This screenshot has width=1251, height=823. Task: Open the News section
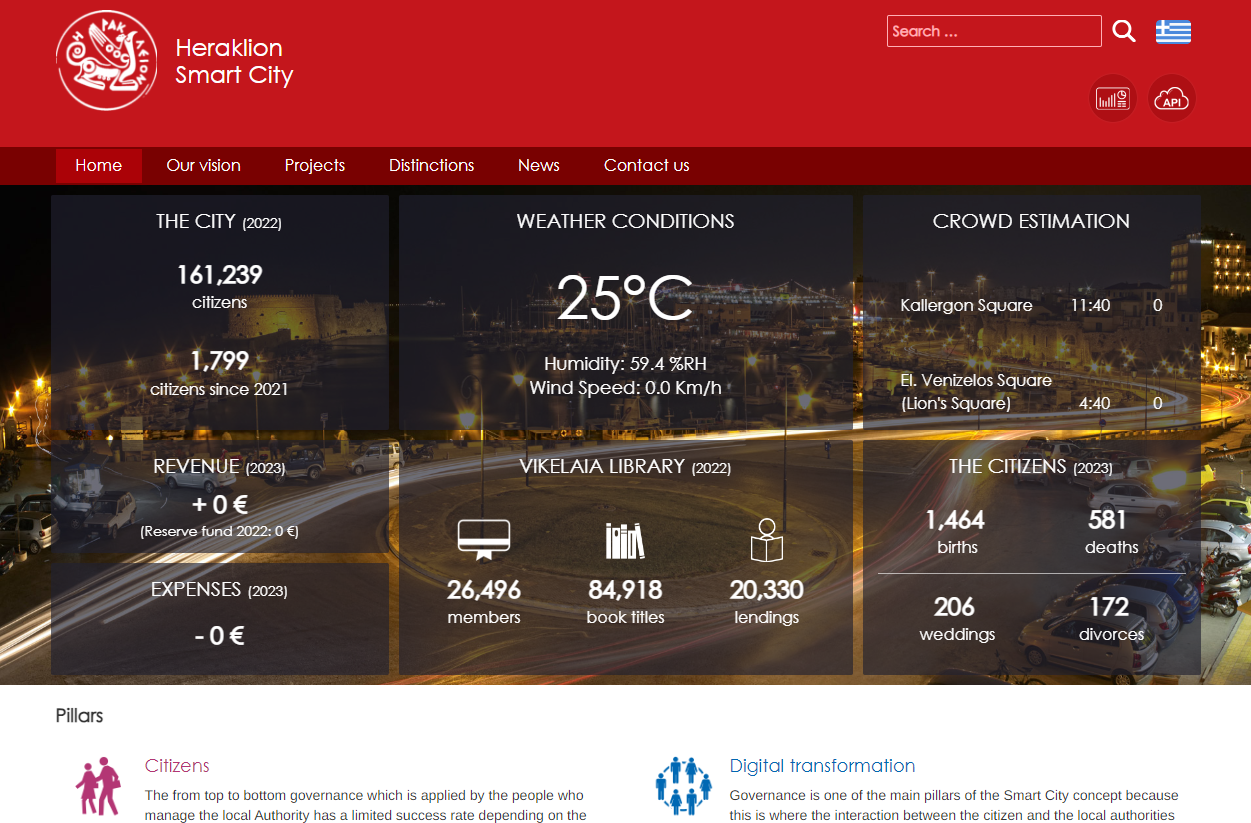[x=538, y=166]
